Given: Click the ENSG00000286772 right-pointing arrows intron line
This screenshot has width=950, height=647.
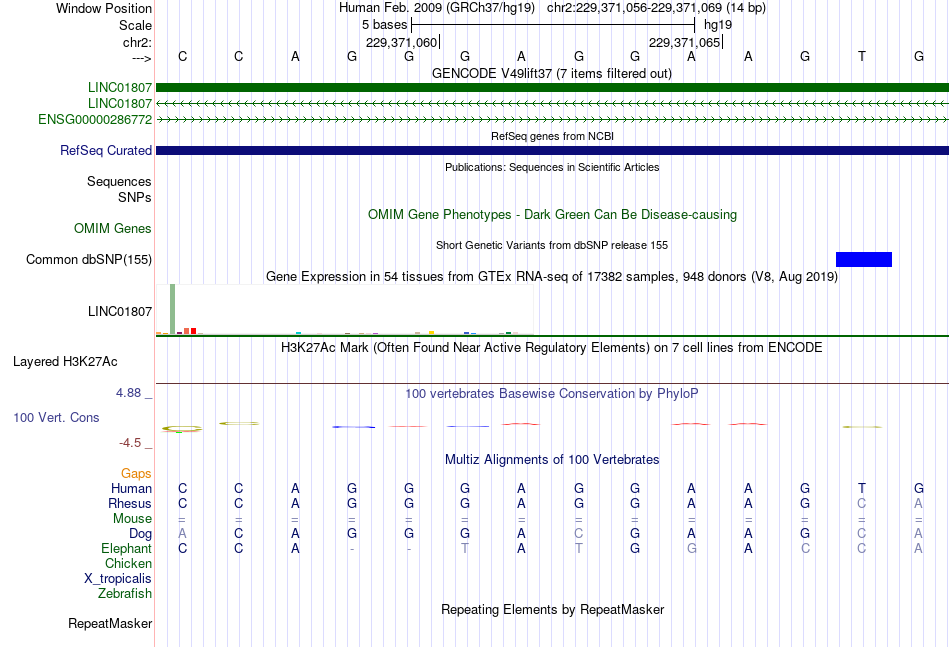Looking at the screenshot, I should tap(552, 120).
